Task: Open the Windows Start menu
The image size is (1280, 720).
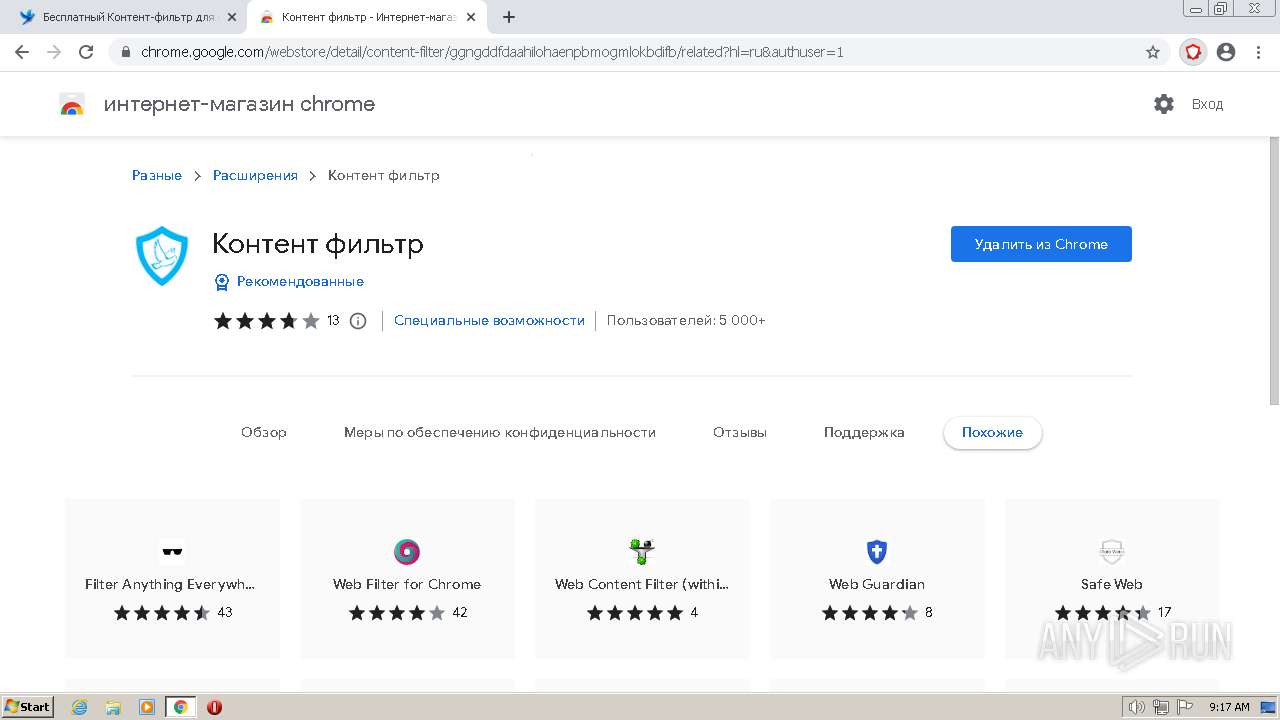Action: pyautogui.click(x=28, y=706)
